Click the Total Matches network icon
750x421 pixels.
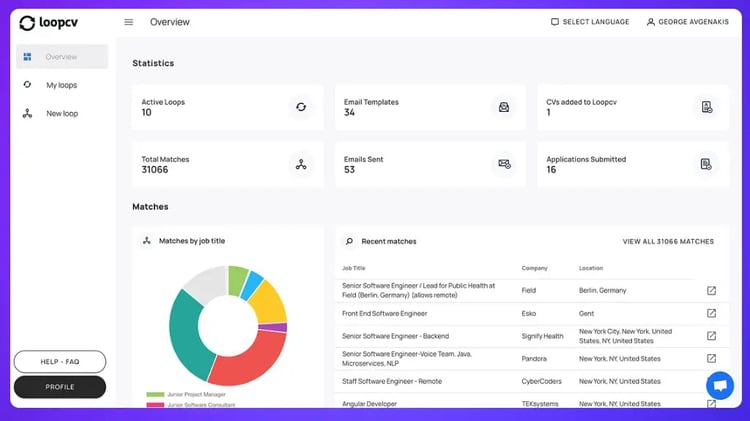301,165
